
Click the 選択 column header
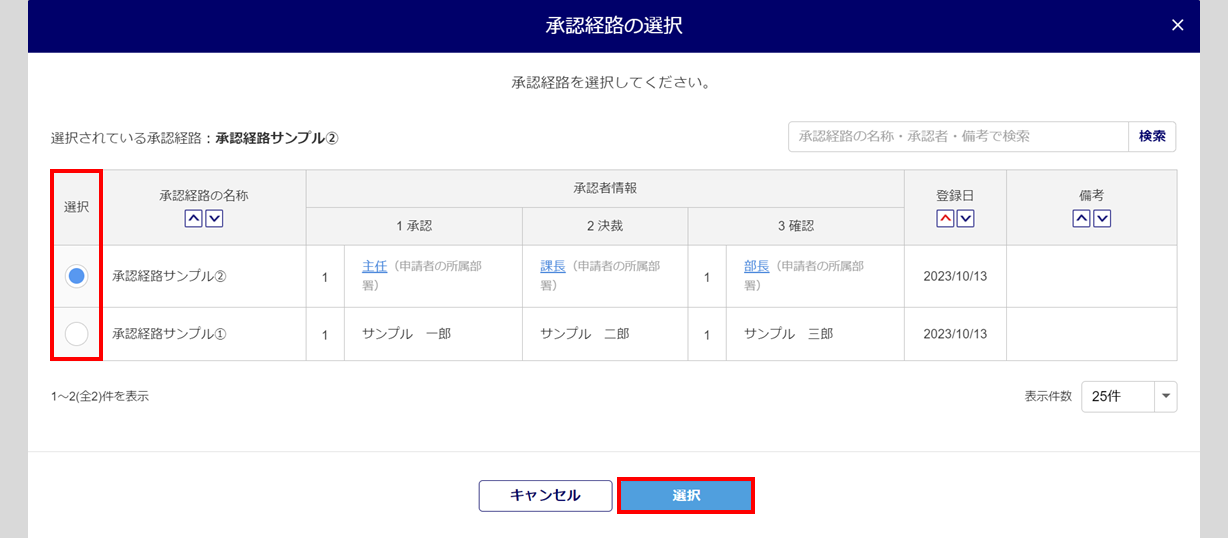[76, 207]
